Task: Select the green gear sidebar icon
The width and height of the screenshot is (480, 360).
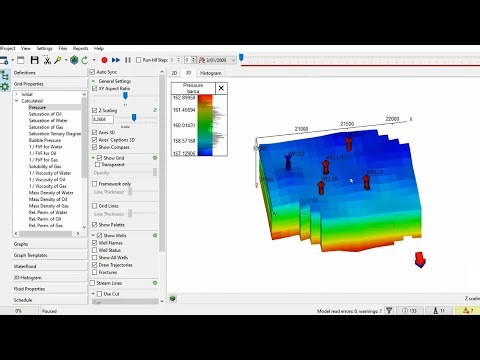Action: (x=5, y=87)
